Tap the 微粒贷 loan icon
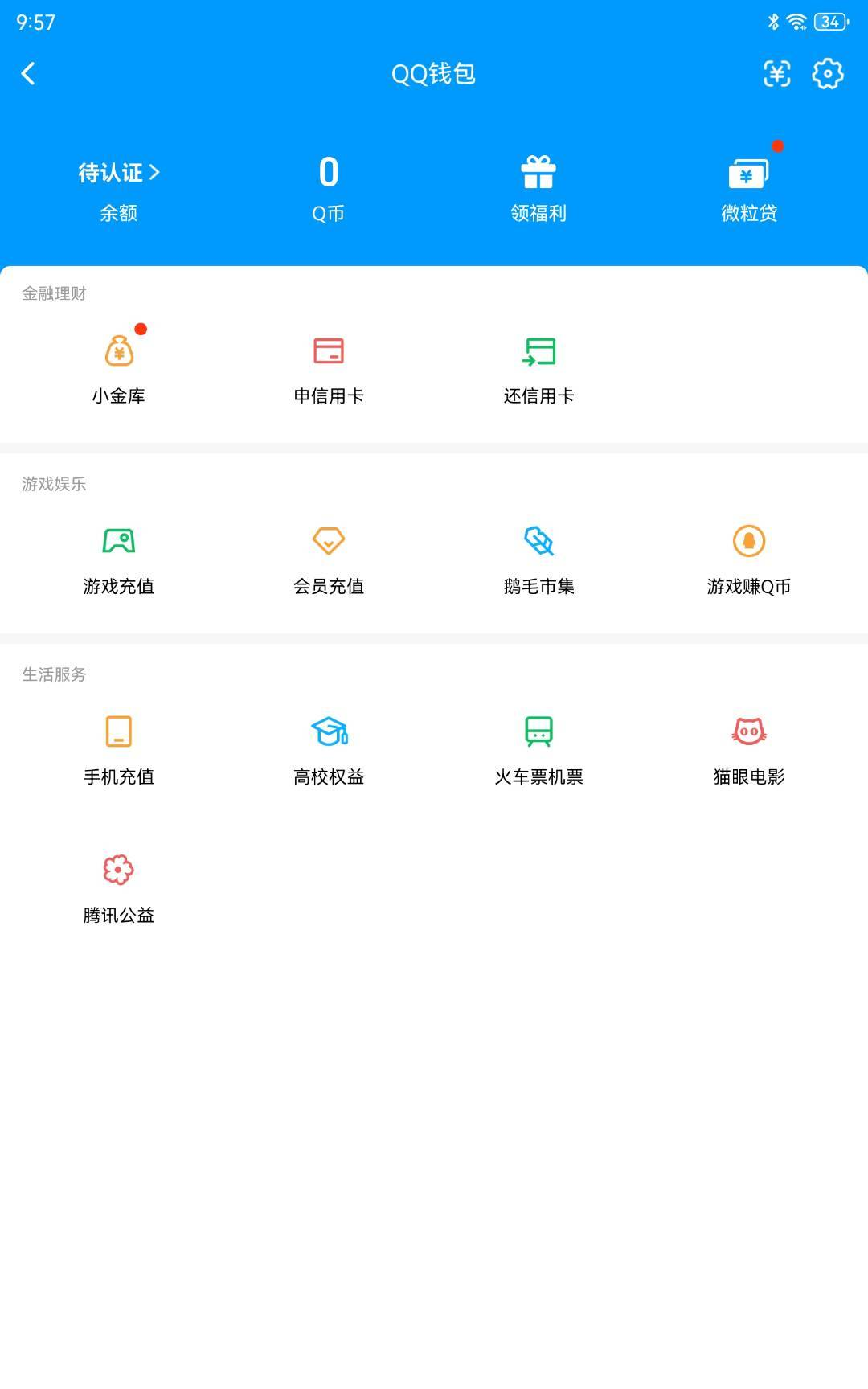868x1389 pixels. [x=749, y=173]
